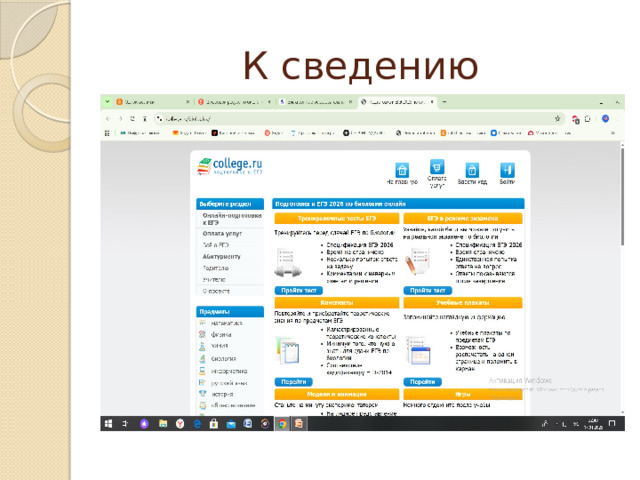Open the tab search dropdown arrow

point(107,102)
